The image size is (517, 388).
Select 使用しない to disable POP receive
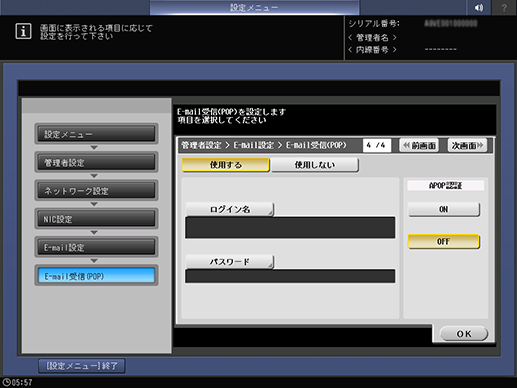[315, 165]
